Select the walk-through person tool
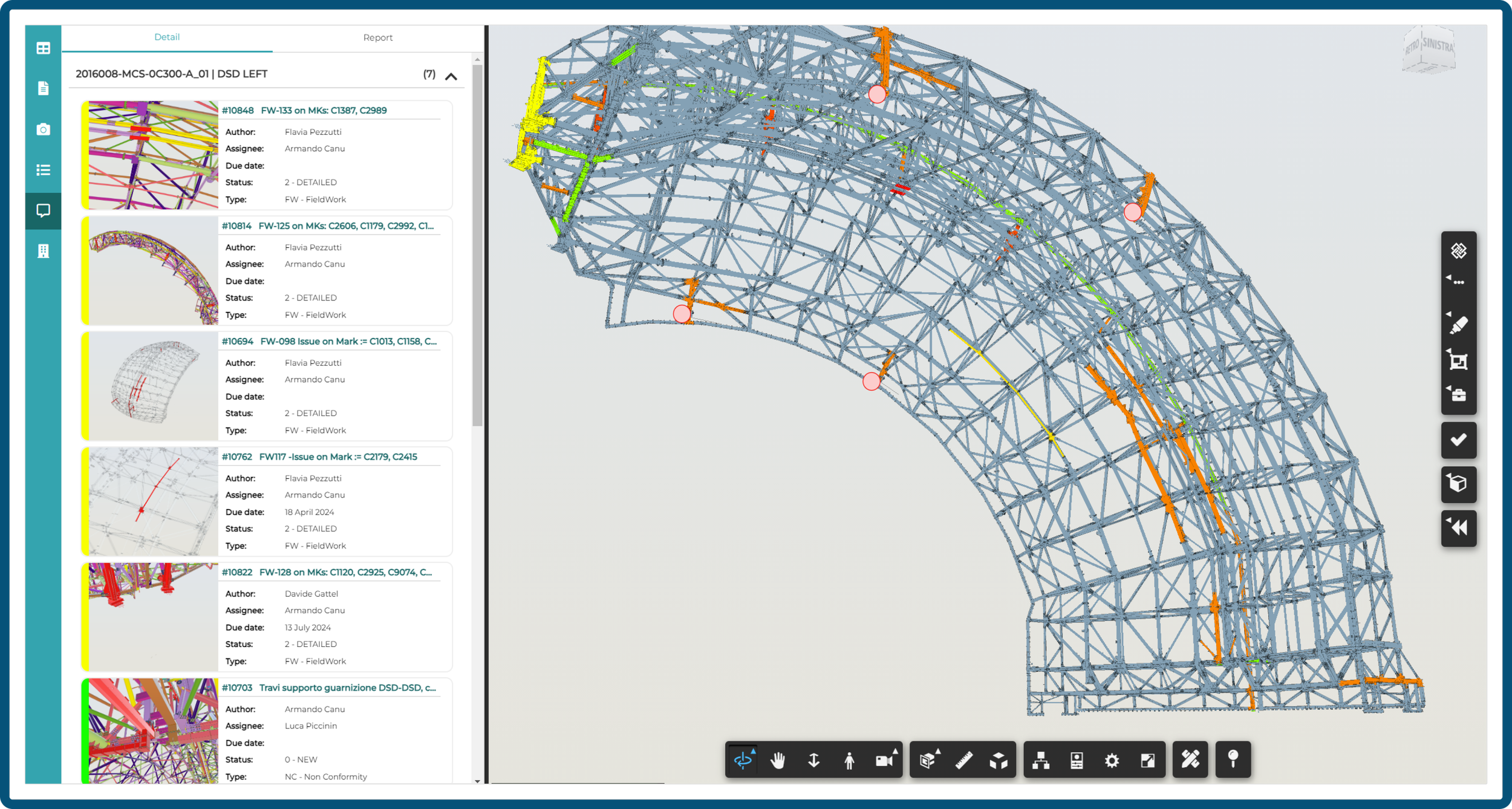 pyautogui.click(x=849, y=761)
